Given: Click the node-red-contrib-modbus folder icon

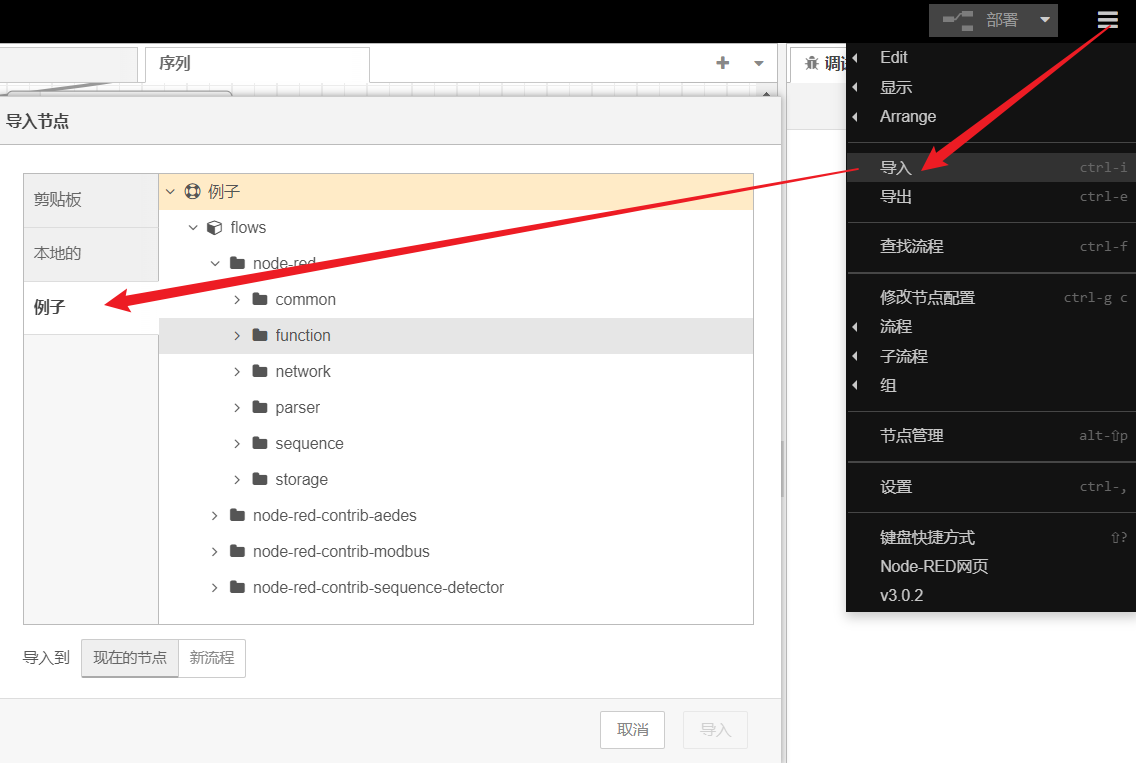Looking at the screenshot, I should tap(237, 551).
